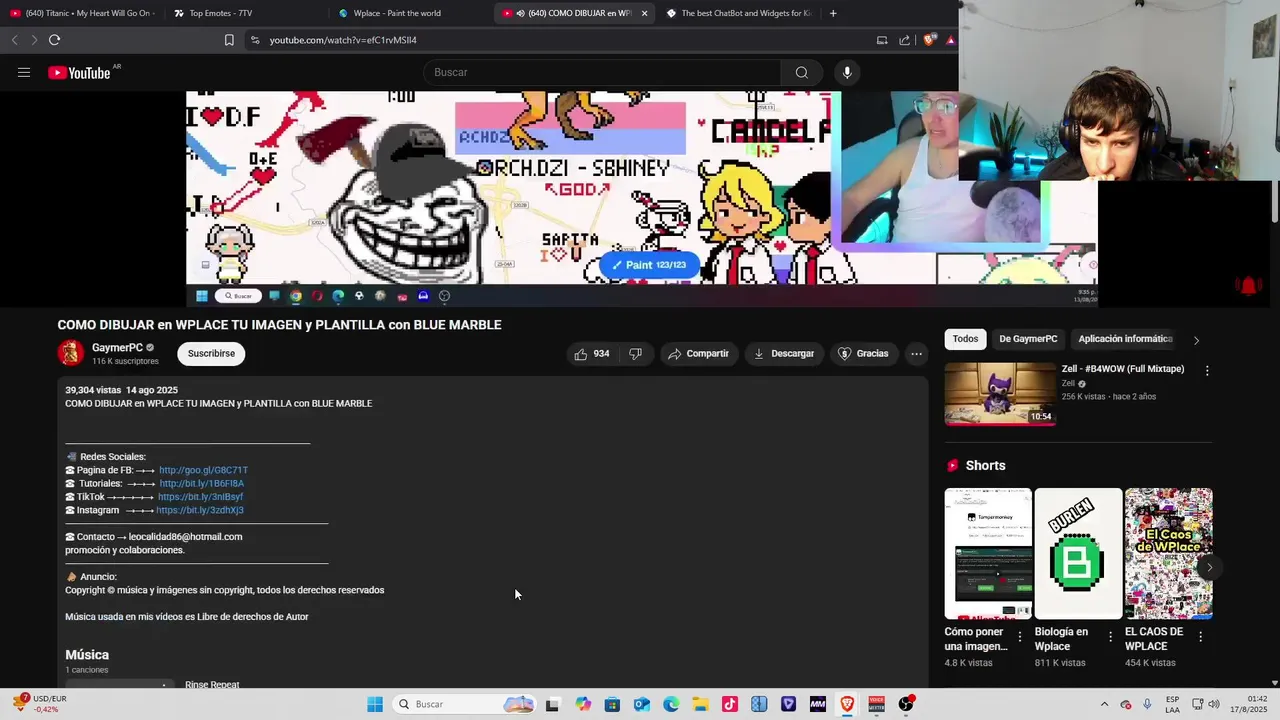The height and width of the screenshot is (720, 1280).
Task: Show next Shorts with right arrow
Action: (1209, 567)
